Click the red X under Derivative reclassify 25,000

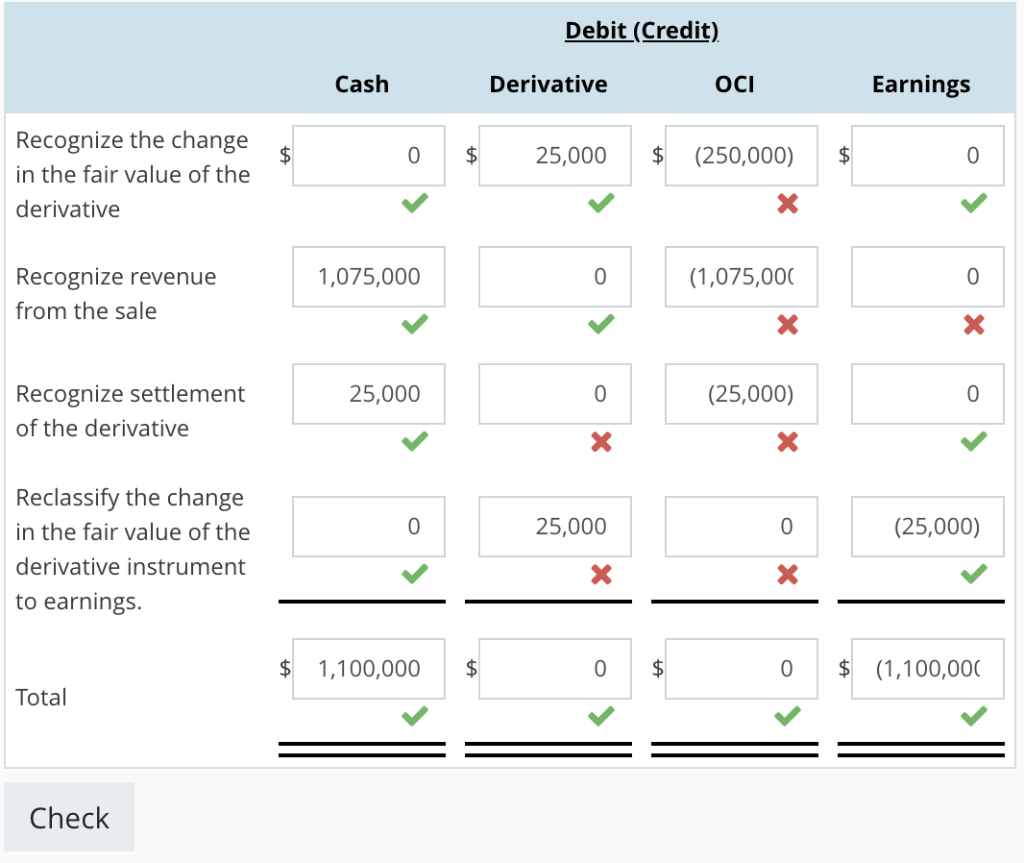click(x=601, y=573)
